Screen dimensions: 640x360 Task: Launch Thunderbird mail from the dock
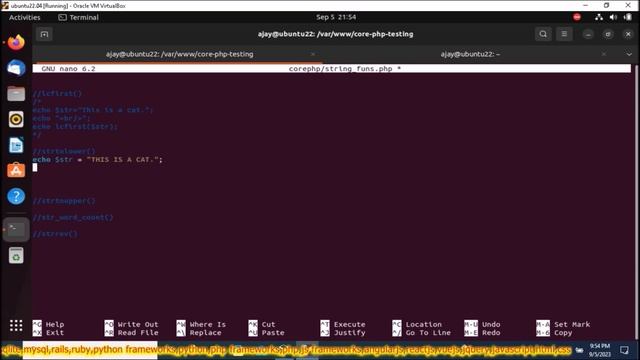(x=16, y=68)
